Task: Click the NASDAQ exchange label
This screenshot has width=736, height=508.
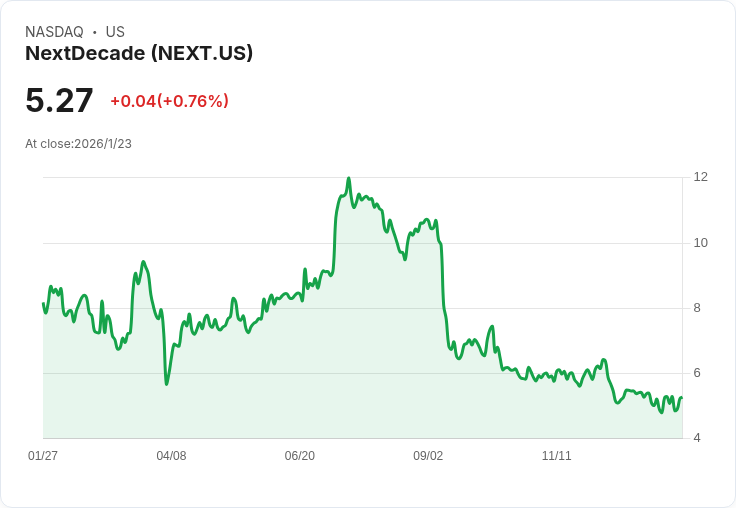Action: [x=54, y=32]
